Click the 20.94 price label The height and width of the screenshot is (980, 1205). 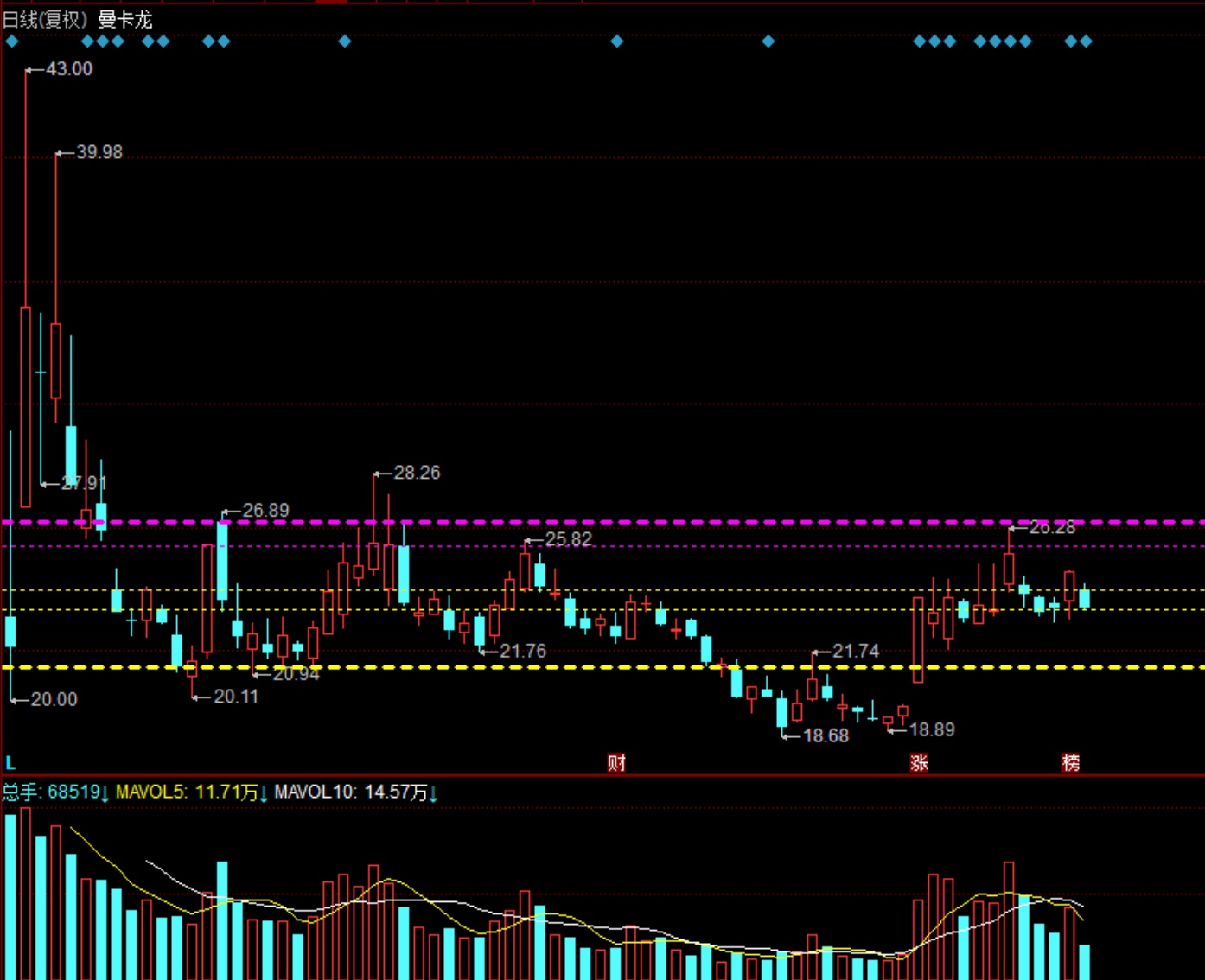[x=296, y=674]
